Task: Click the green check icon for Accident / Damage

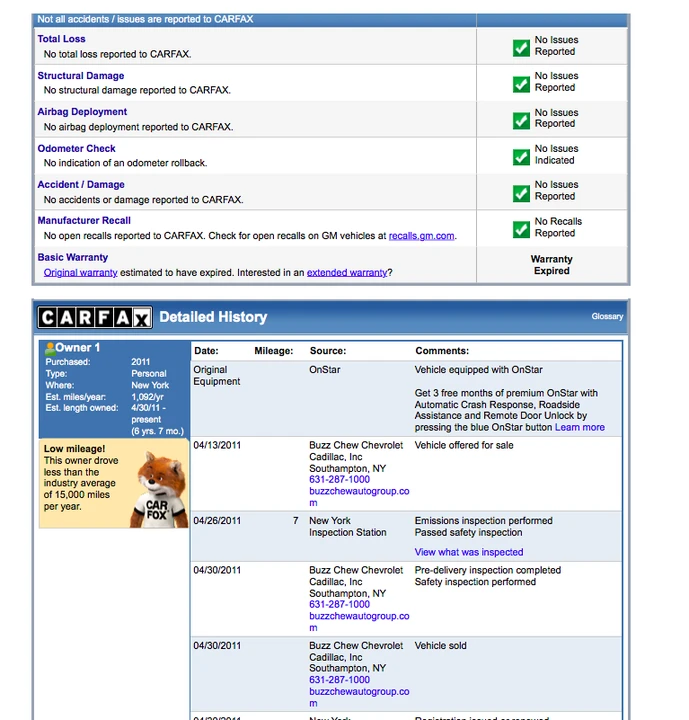Action: pos(521,193)
